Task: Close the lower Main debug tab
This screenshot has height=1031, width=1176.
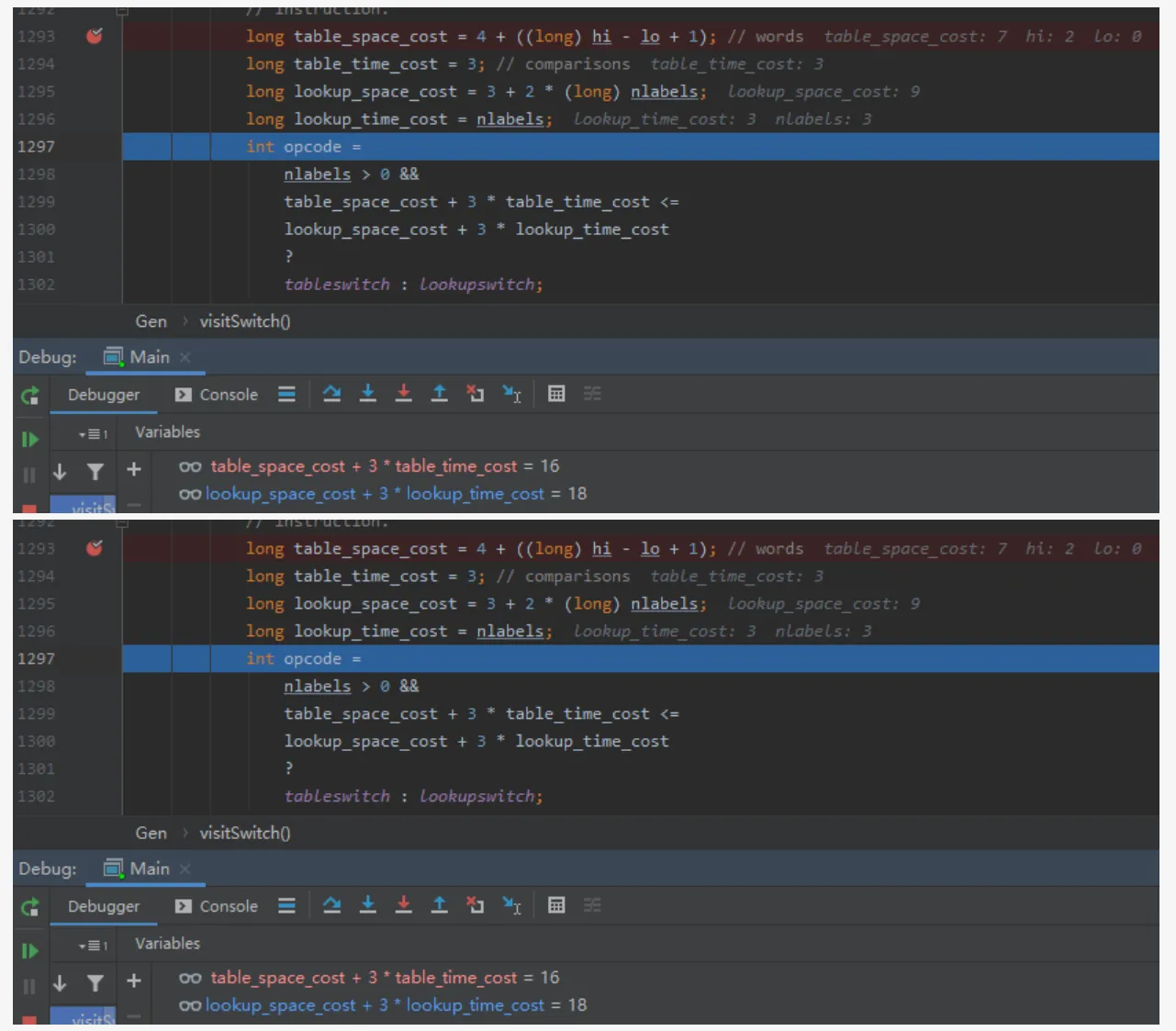Action: click(185, 869)
